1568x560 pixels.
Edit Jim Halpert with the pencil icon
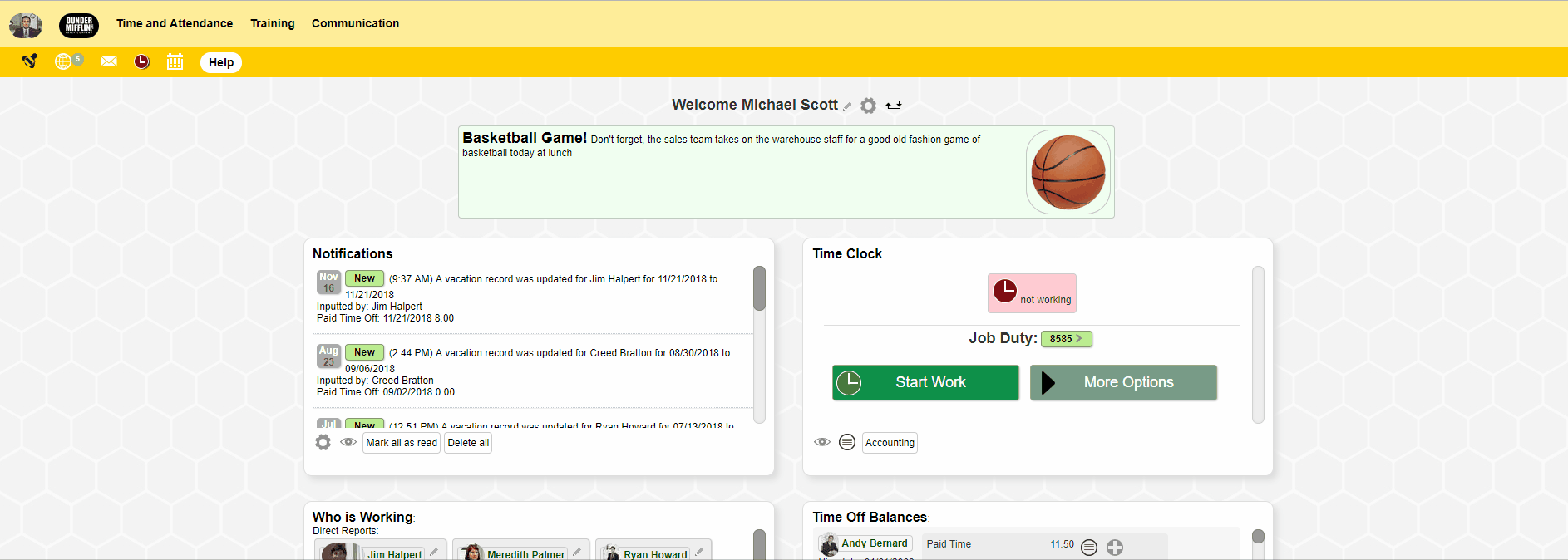coord(434,552)
